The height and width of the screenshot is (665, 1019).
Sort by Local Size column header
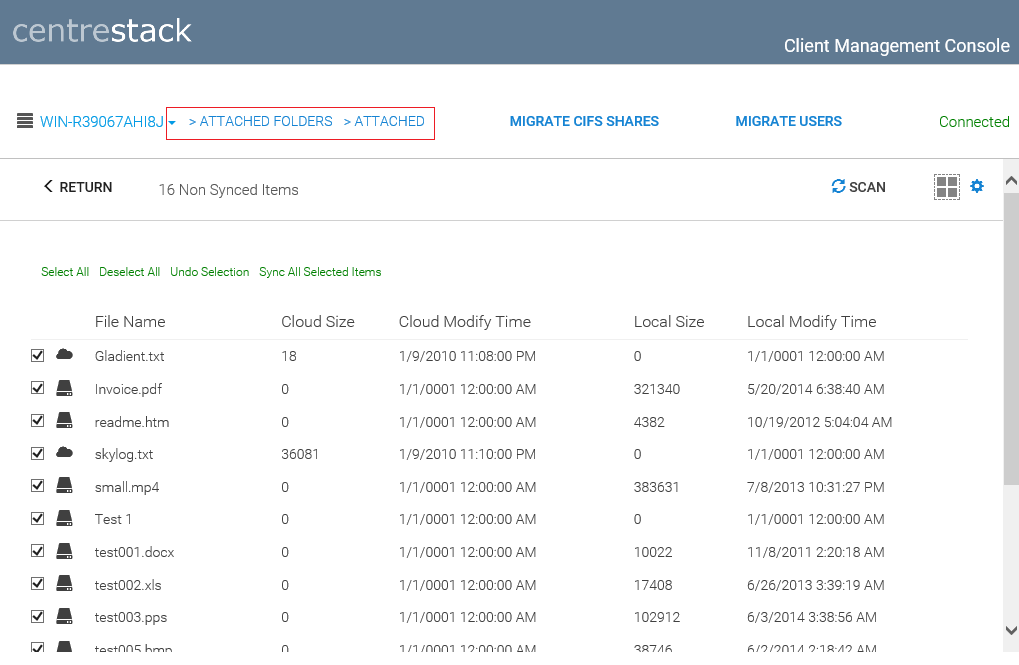pyautogui.click(x=669, y=322)
